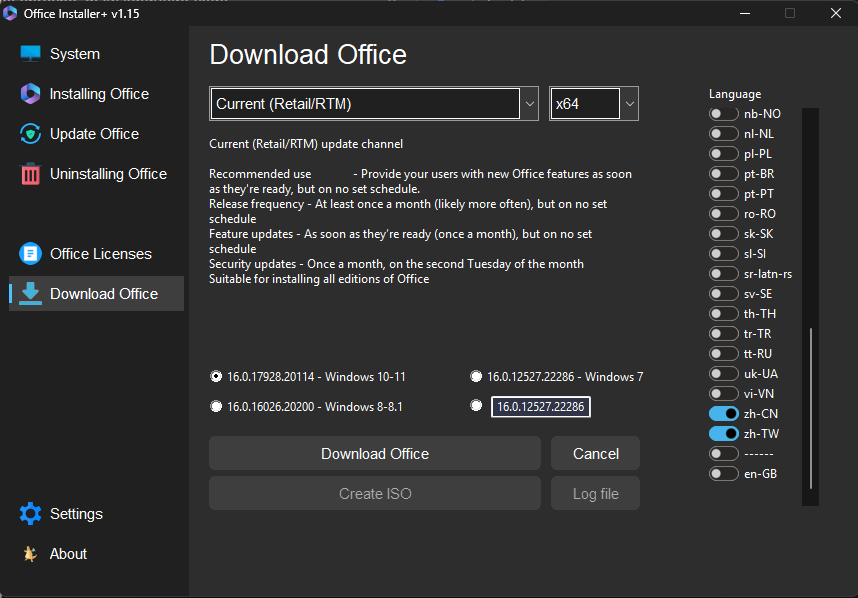The height and width of the screenshot is (598, 858).
Task: Open Settings via the gear icon
Action: coord(30,514)
